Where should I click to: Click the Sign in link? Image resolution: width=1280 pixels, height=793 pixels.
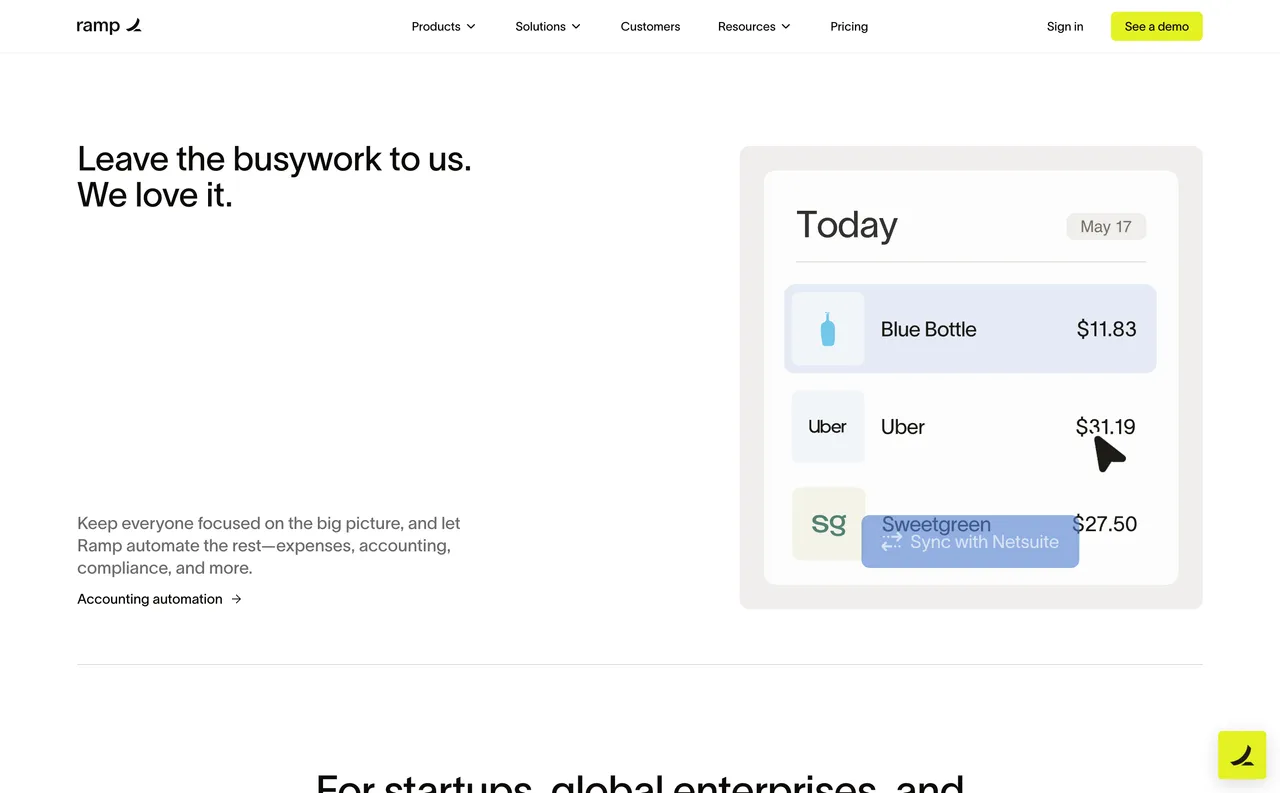(1064, 26)
